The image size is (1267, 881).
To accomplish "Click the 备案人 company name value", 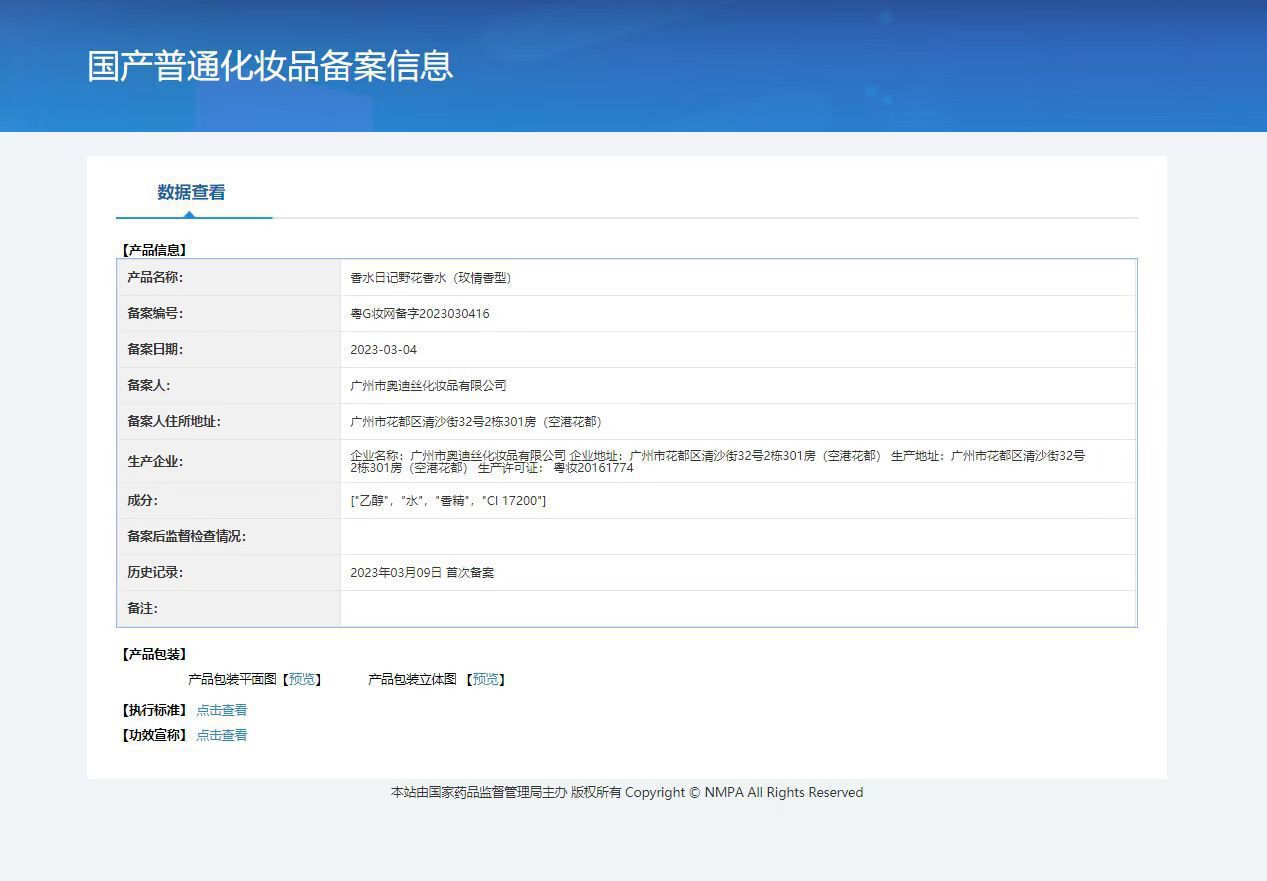I will [x=428, y=386].
